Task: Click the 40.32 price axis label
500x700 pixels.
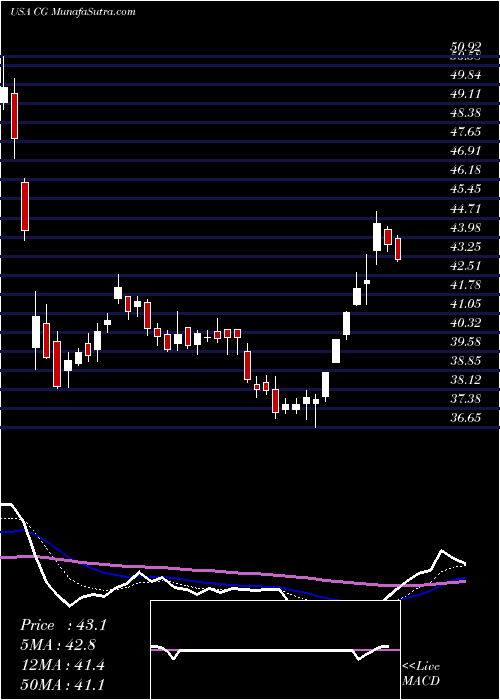Action: tap(466, 322)
